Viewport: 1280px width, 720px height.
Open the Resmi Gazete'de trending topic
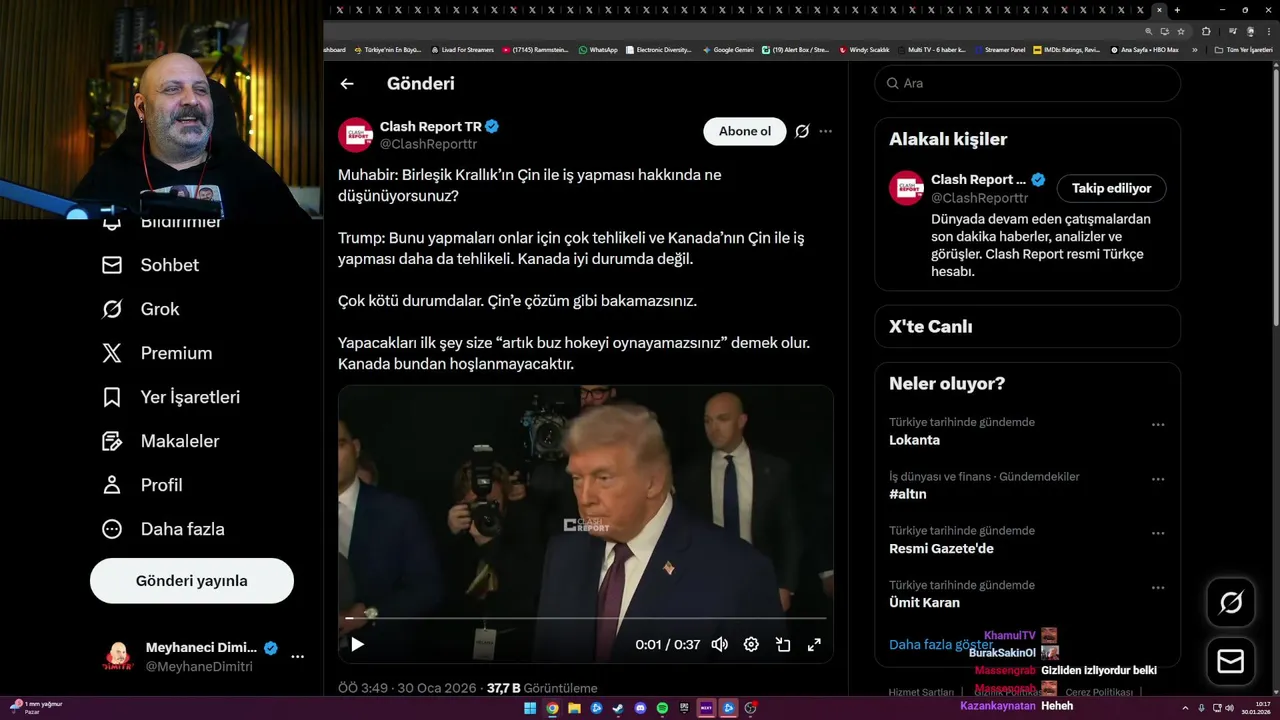pyautogui.click(x=941, y=548)
